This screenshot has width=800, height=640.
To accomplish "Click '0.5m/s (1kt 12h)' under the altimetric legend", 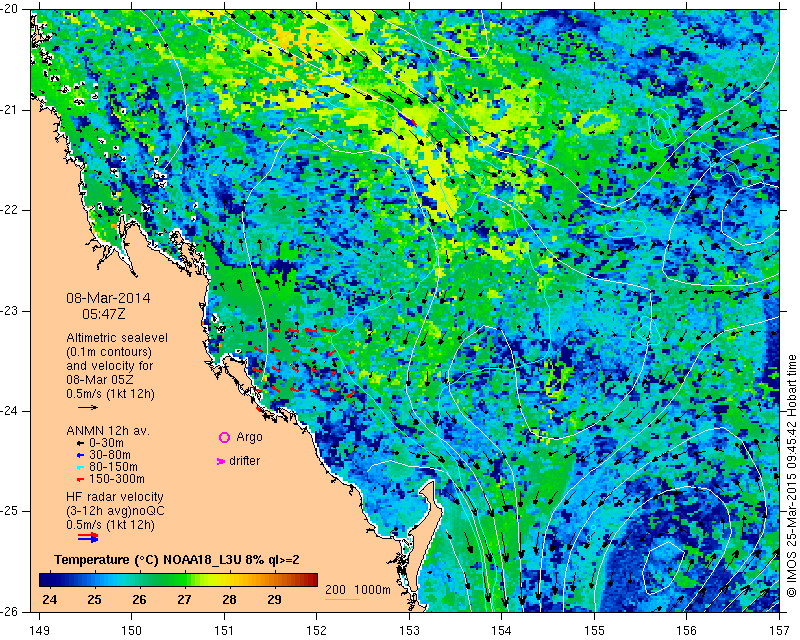I will click(x=110, y=393).
